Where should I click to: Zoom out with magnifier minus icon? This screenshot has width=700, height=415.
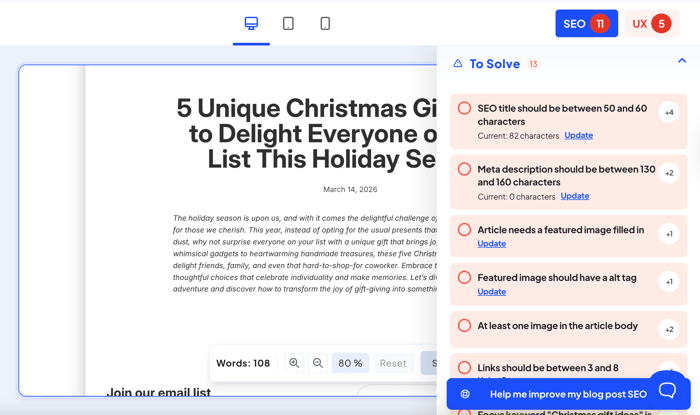(x=317, y=363)
